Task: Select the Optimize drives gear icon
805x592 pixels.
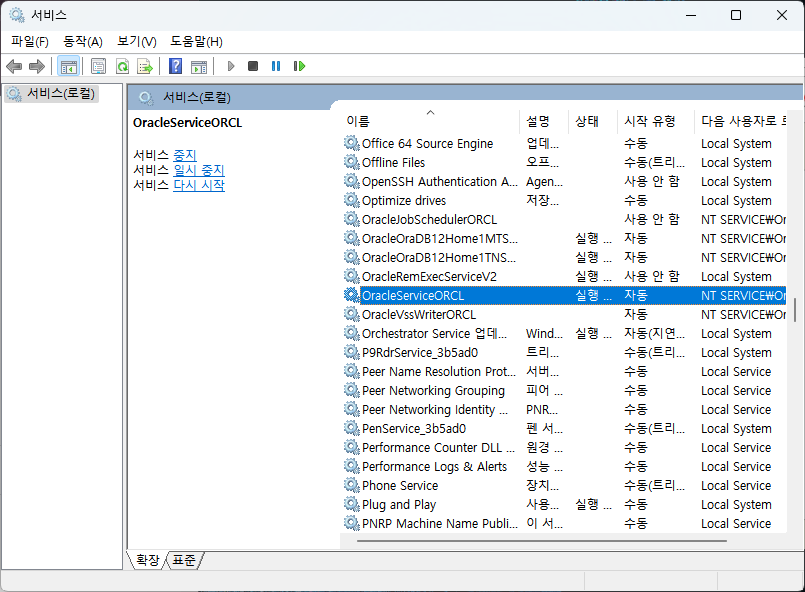Action: (x=352, y=200)
